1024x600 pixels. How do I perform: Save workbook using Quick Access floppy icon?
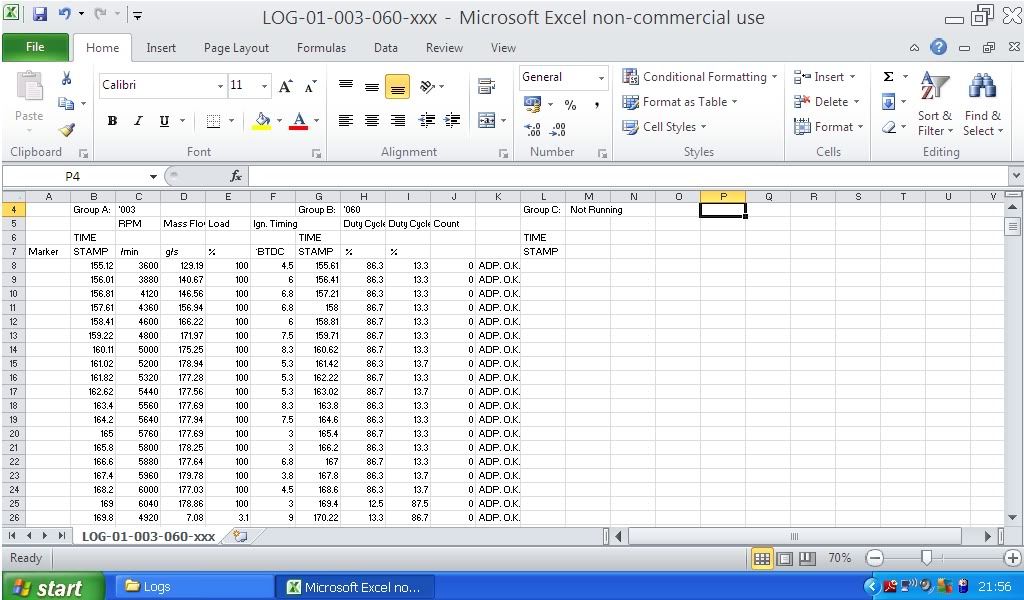pyautogui.click(x=40, y=16)
